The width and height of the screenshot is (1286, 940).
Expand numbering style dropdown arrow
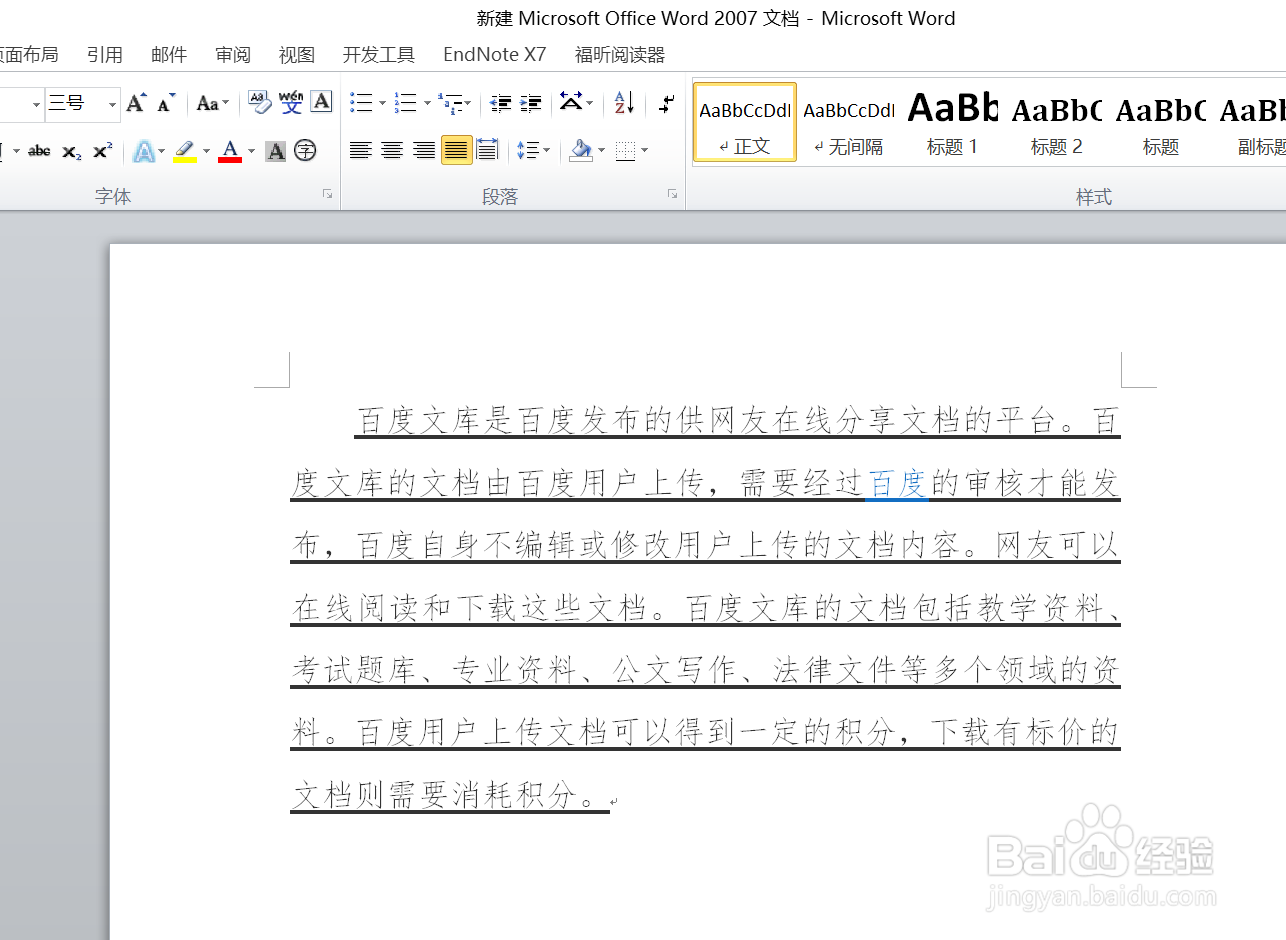click(427, 102)
